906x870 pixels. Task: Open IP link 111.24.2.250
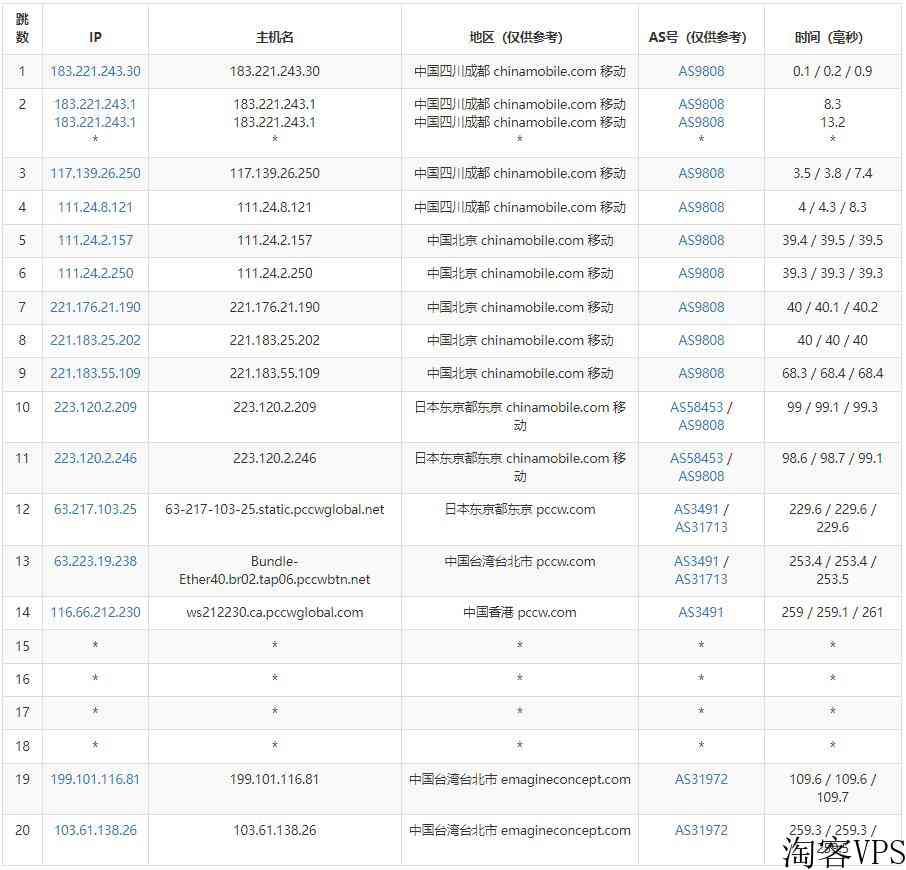click(x=95, y=273)
